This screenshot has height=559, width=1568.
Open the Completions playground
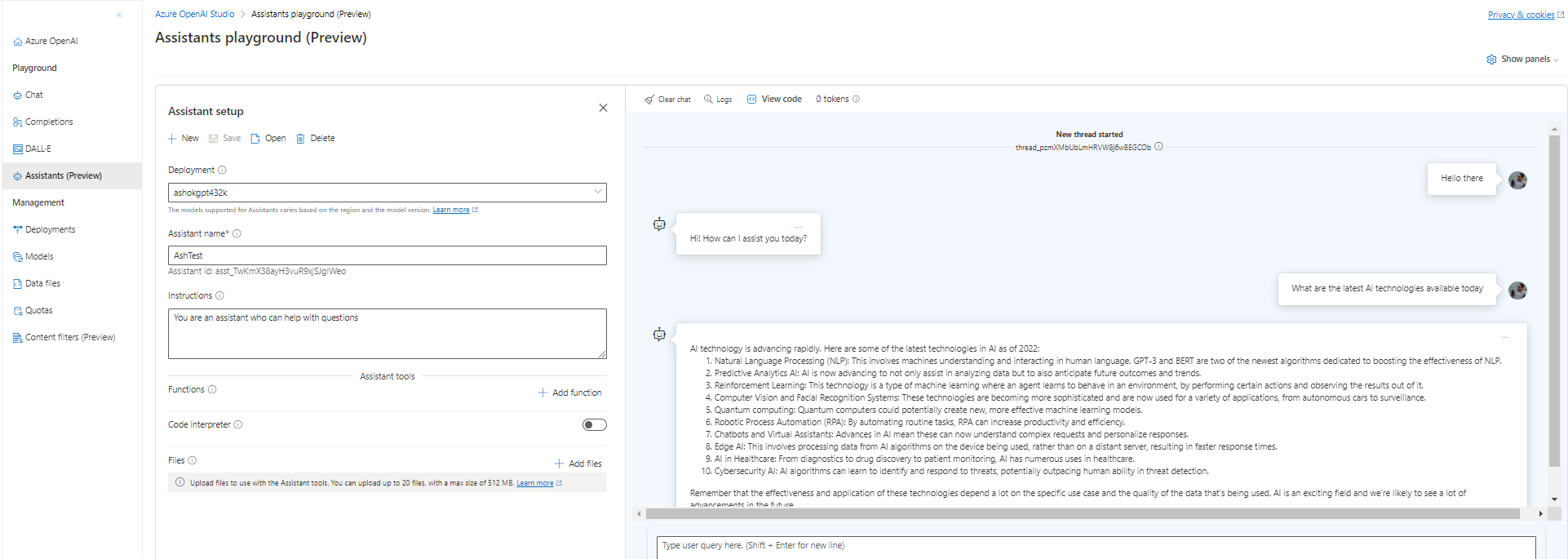coord(43,122)
